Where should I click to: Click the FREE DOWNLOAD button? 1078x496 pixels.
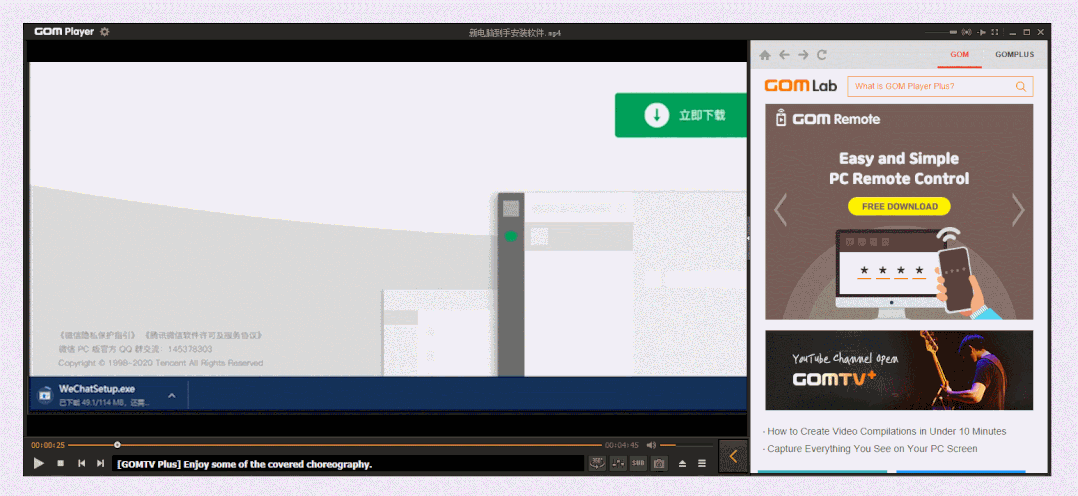[x=899, y=206]
